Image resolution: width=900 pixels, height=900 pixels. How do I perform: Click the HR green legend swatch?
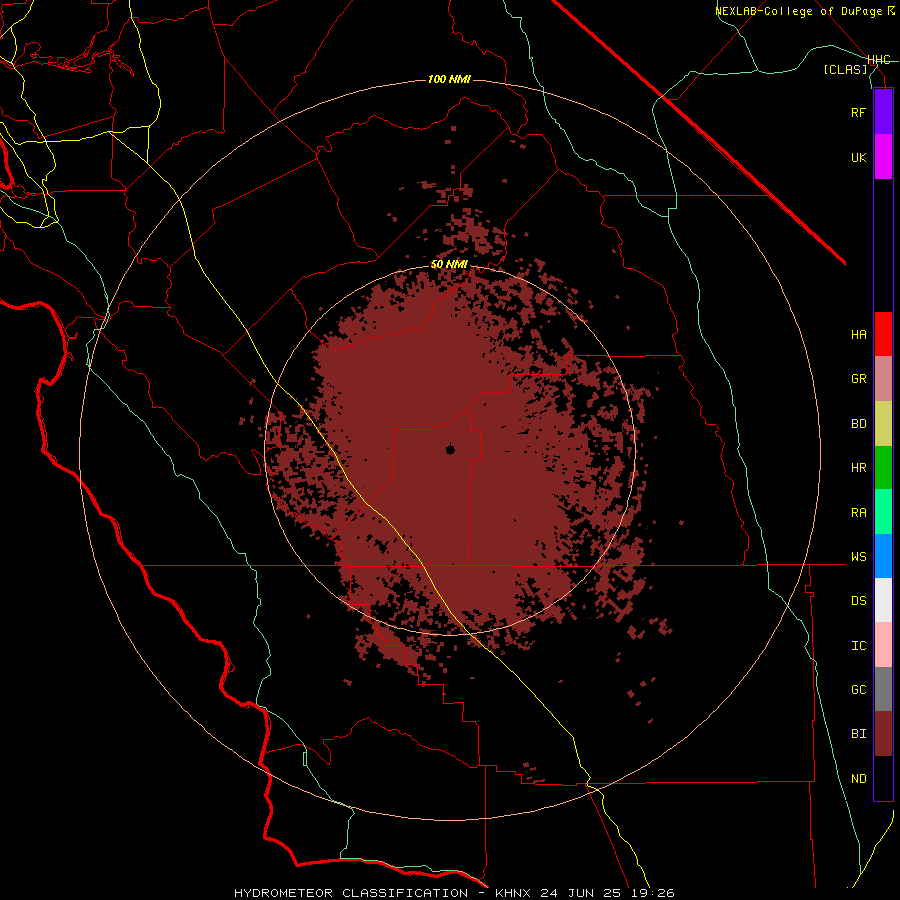coord(883,468)
